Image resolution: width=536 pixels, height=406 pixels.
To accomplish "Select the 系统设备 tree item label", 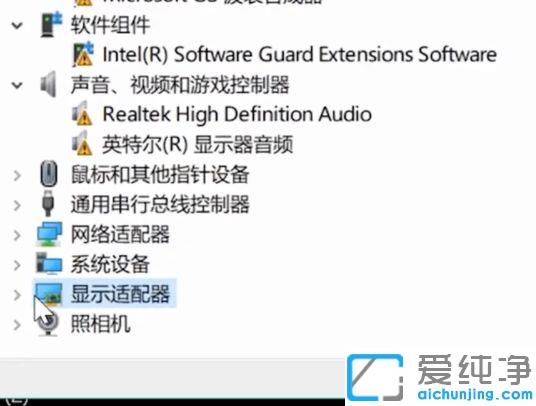I will (x=110, y=264).
